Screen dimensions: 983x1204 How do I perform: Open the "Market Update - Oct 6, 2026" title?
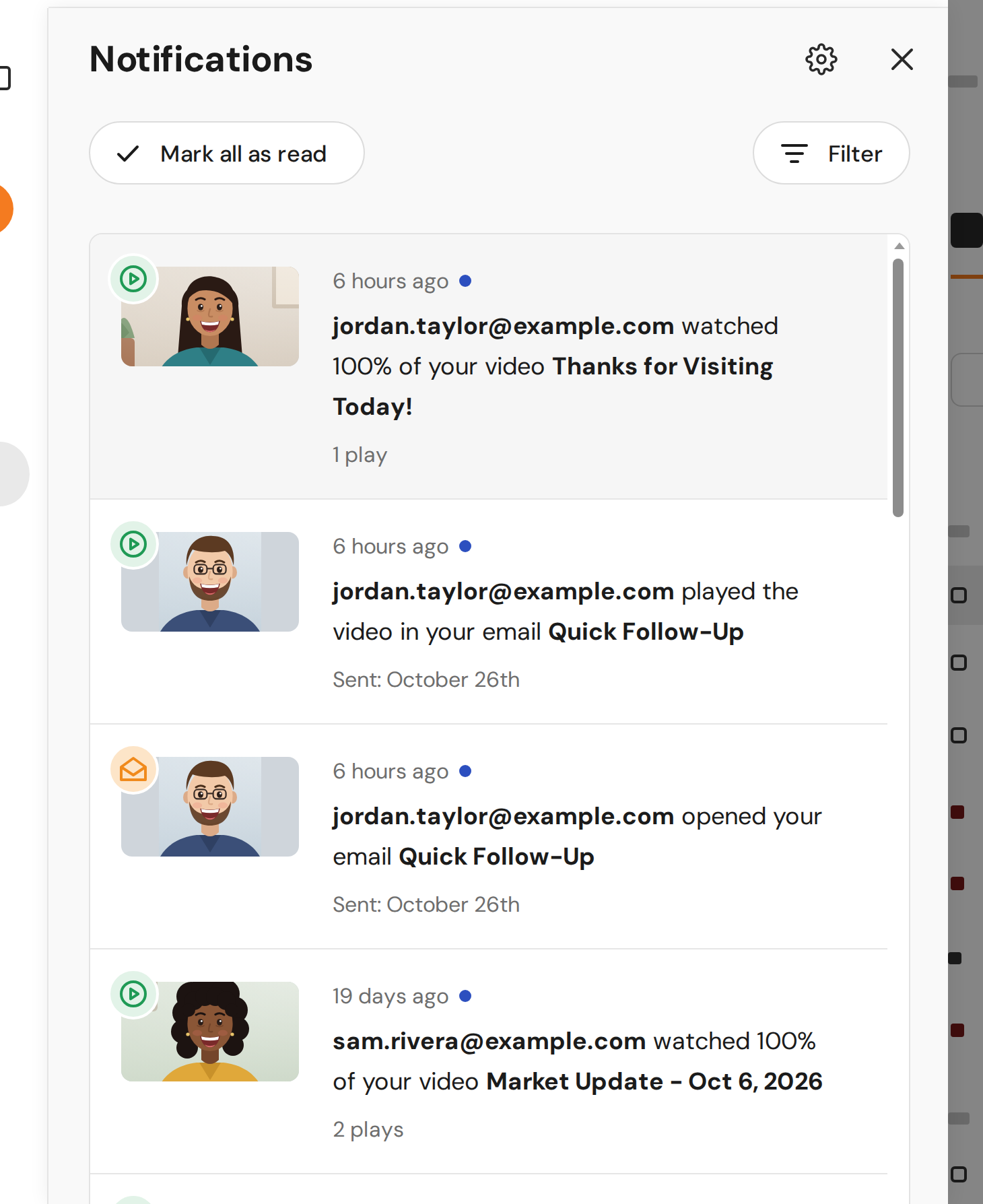click(x=654, y=1081)
